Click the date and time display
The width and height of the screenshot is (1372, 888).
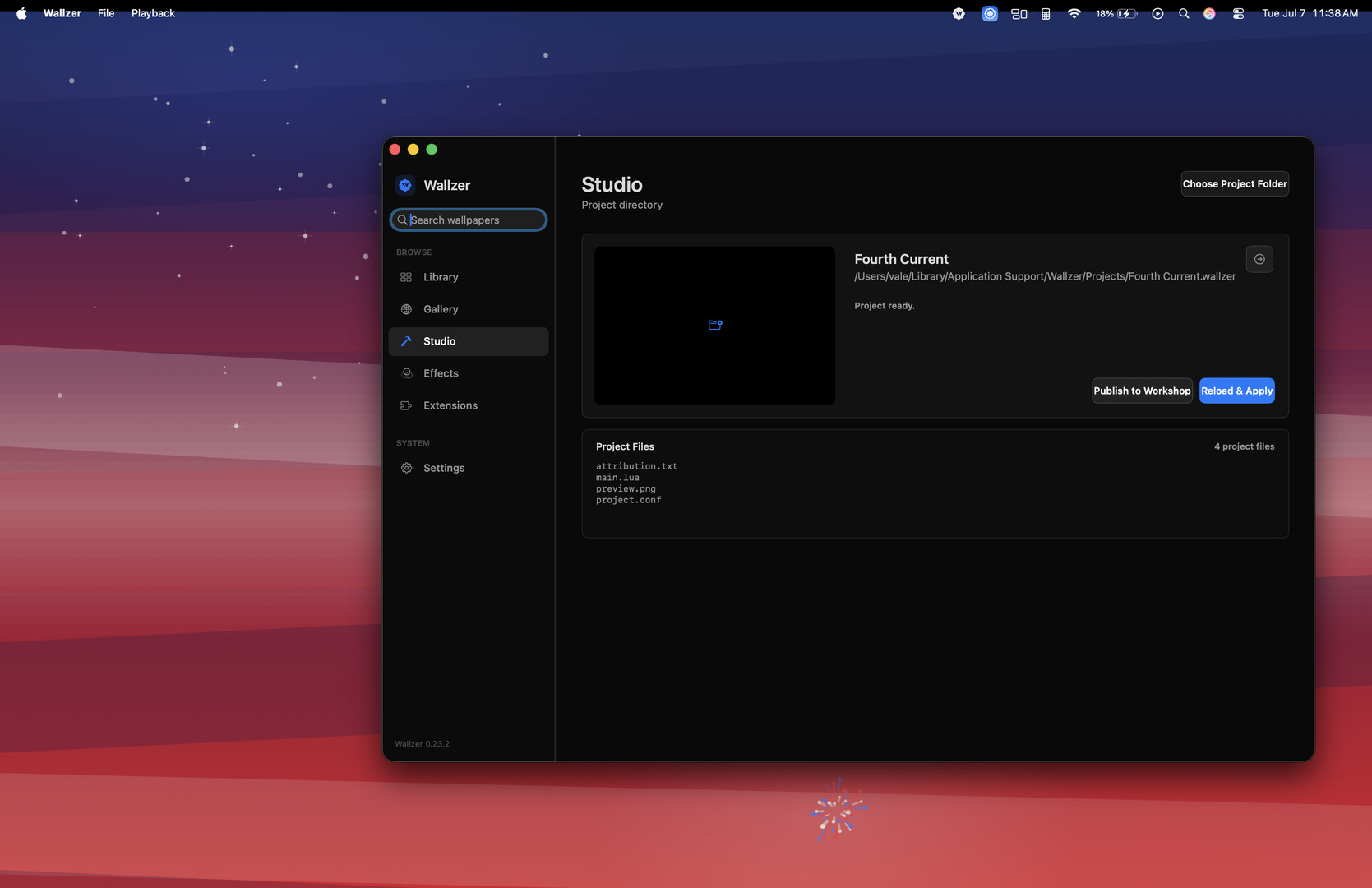coord(1310,13)
